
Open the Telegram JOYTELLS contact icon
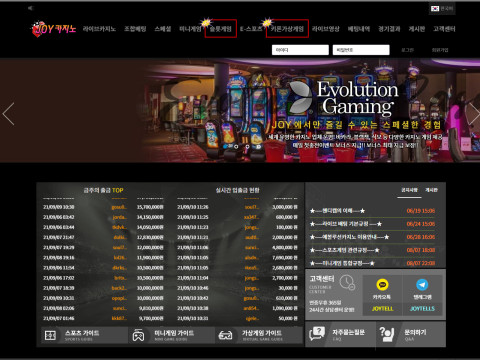[x=422, y=285]
